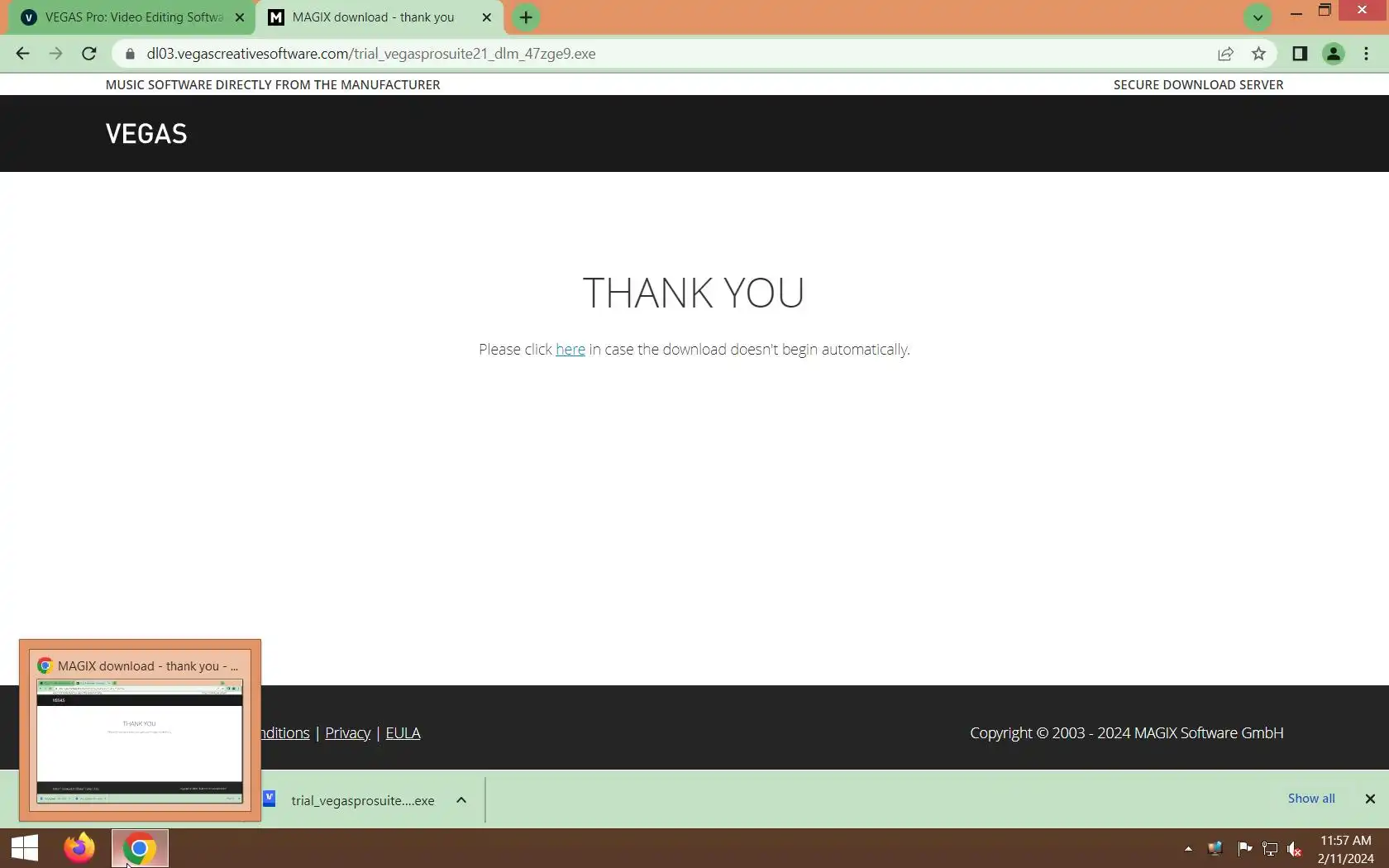This screenshot has width=1389, height=868.
Task: Show hidden system tray icons
Action: pyautogui.click(x=1188, y=848)
